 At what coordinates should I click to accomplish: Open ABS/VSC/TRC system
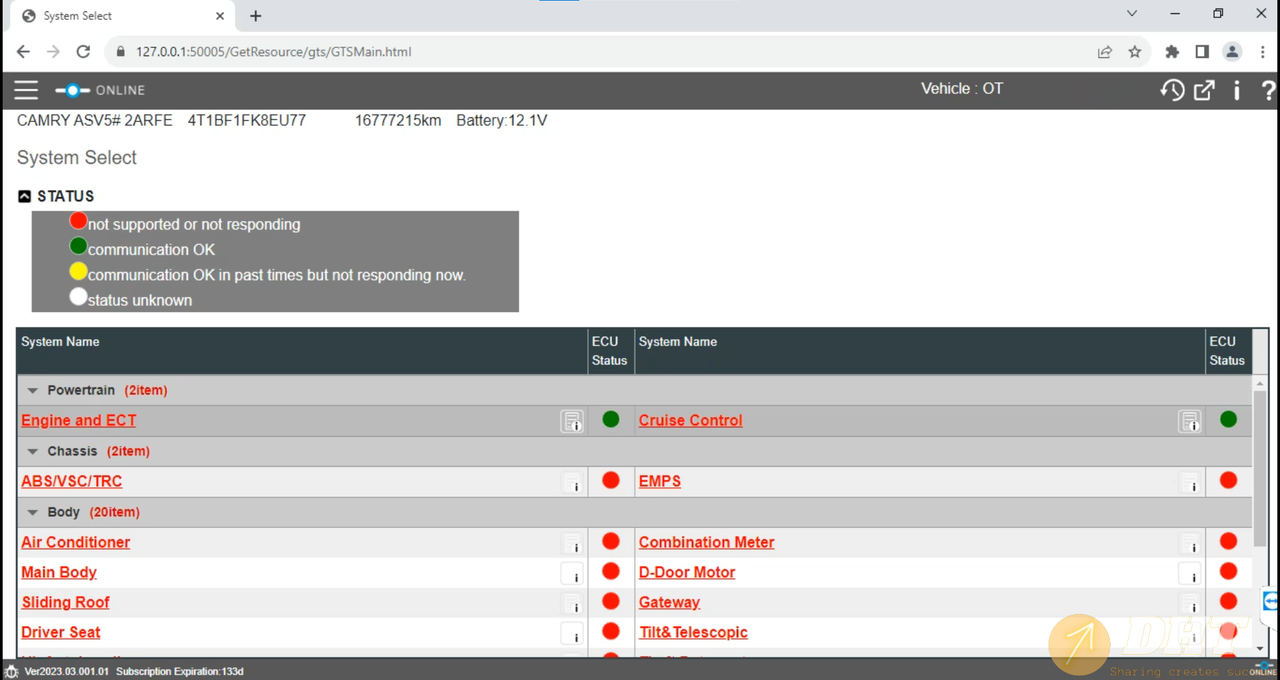tap(72, 482)
